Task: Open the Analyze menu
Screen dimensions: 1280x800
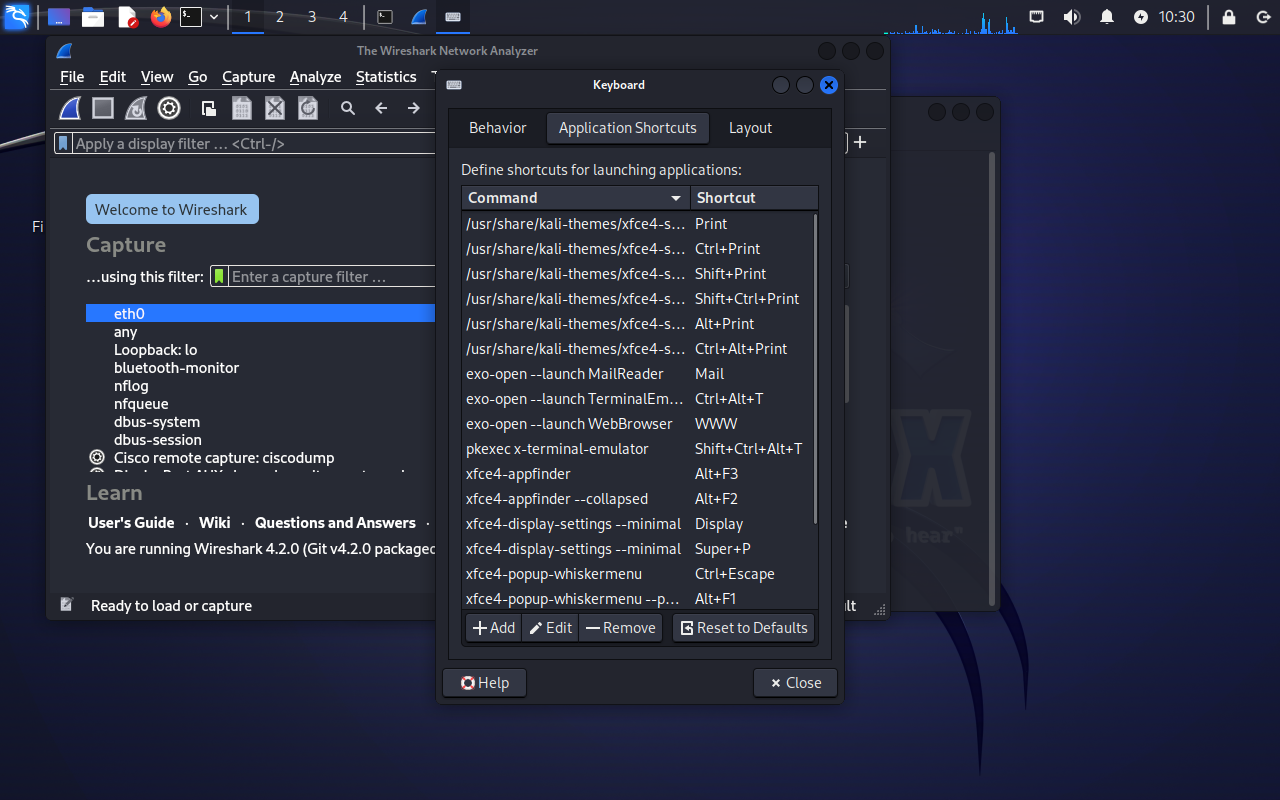Action: click(x=315, y=77)
